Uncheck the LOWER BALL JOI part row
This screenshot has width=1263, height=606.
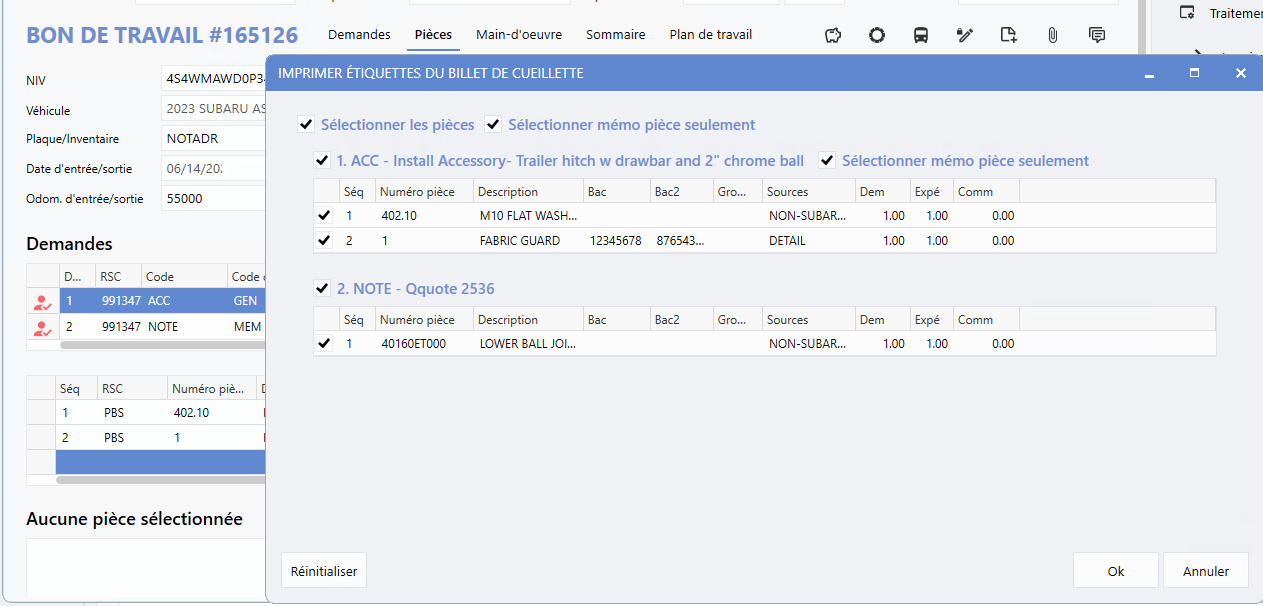(x=324, y=344)
